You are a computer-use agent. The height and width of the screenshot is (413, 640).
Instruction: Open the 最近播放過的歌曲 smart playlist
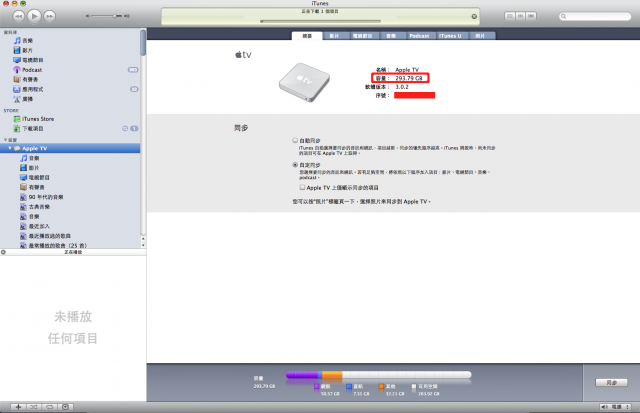(x=45, y=236)
